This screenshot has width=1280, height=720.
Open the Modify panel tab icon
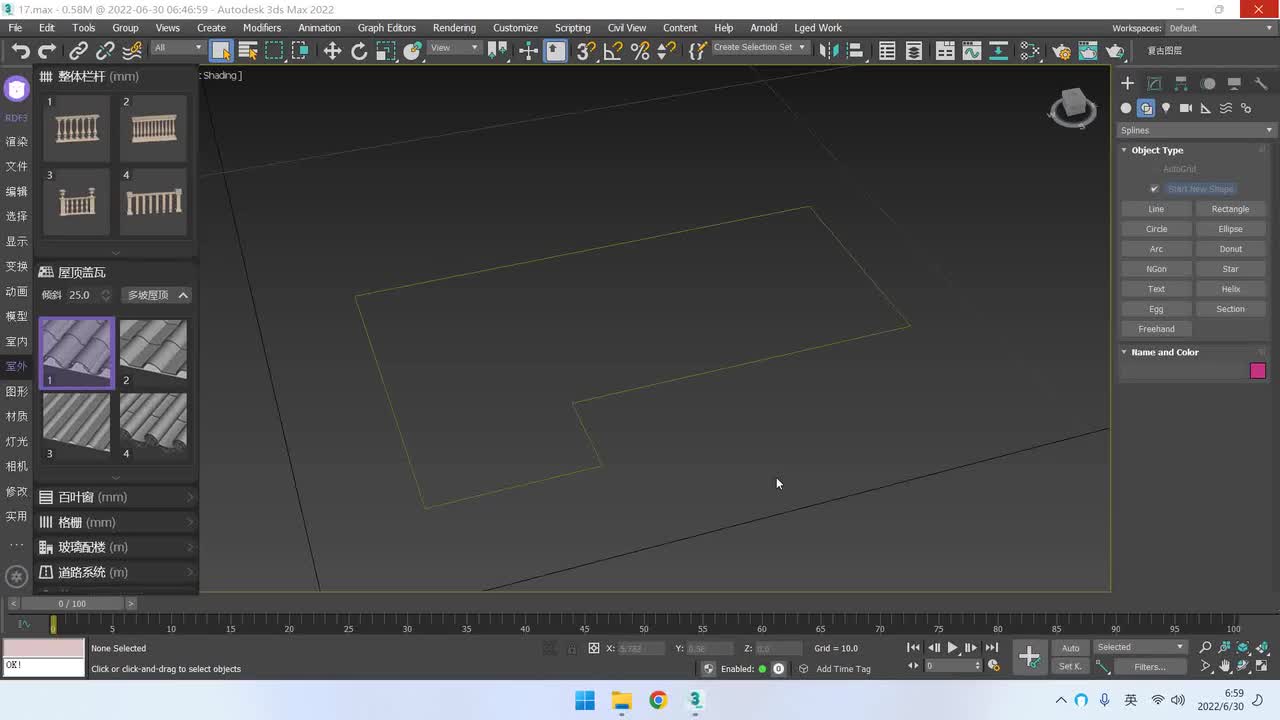(x=1154, y=84)
